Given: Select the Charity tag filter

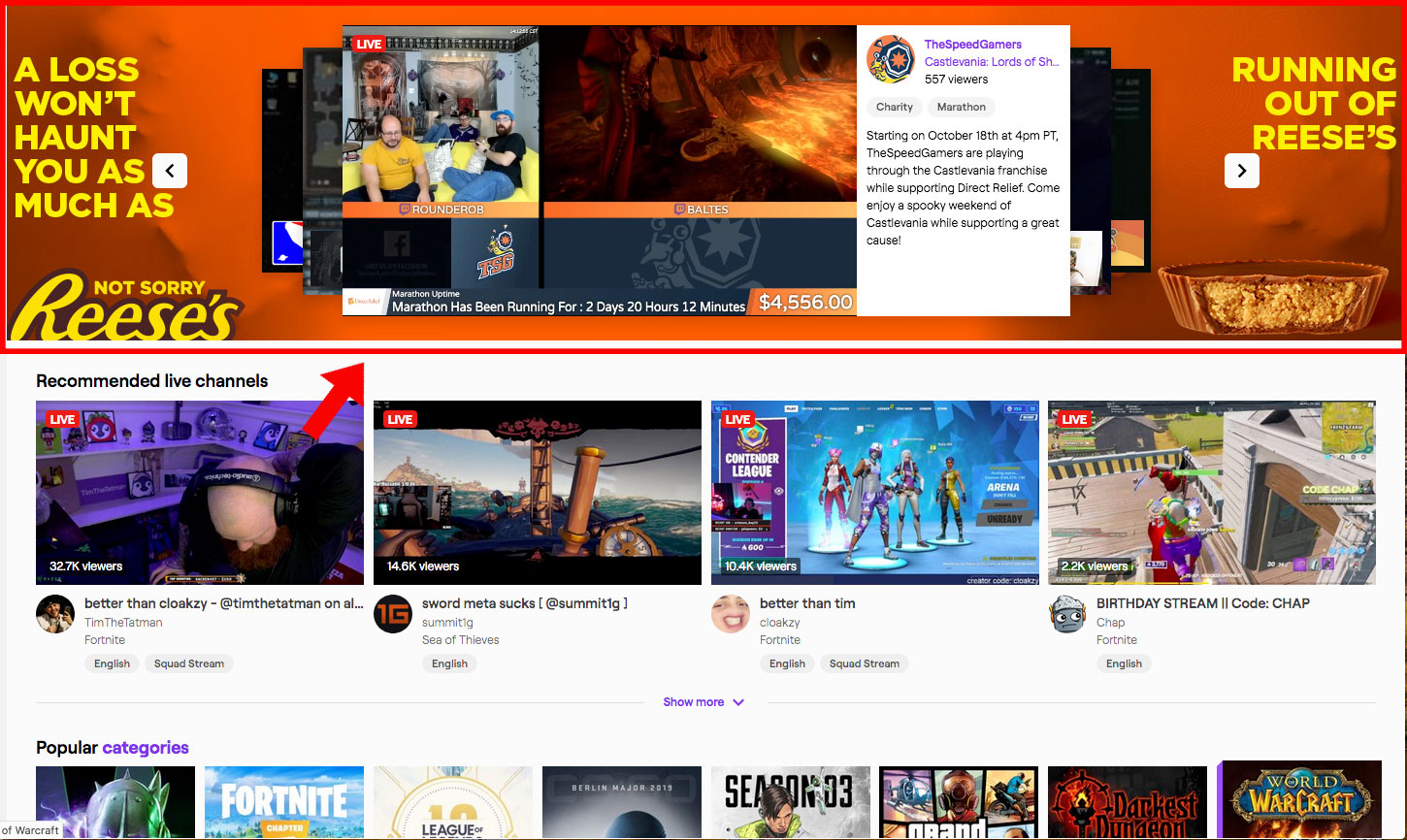Looking at the screenshot, I should click(894, 107).
